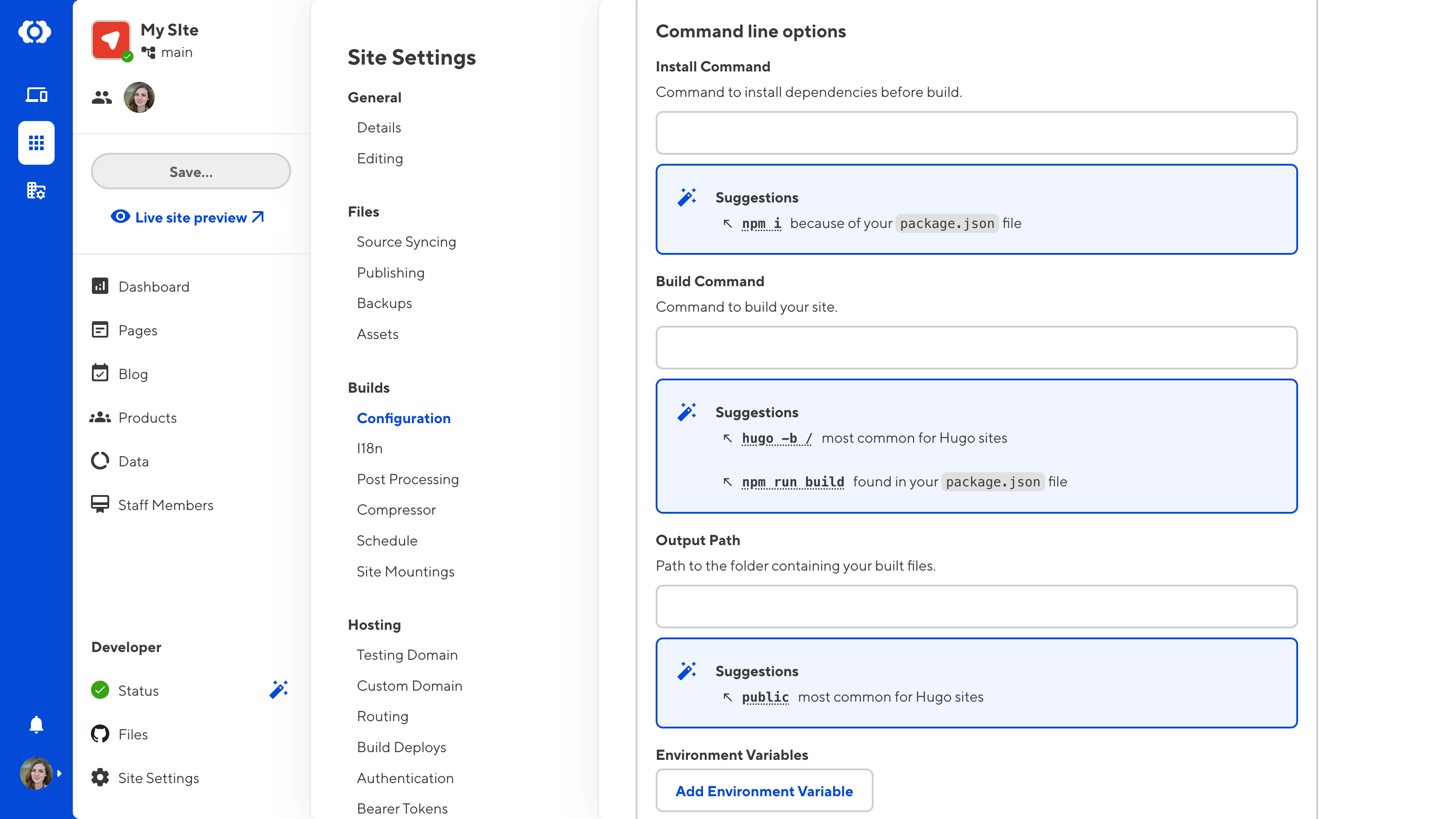This screenshot has height=819, width=1456.
Task: Click the Status green checkmark icon
Action: [100, 690]
